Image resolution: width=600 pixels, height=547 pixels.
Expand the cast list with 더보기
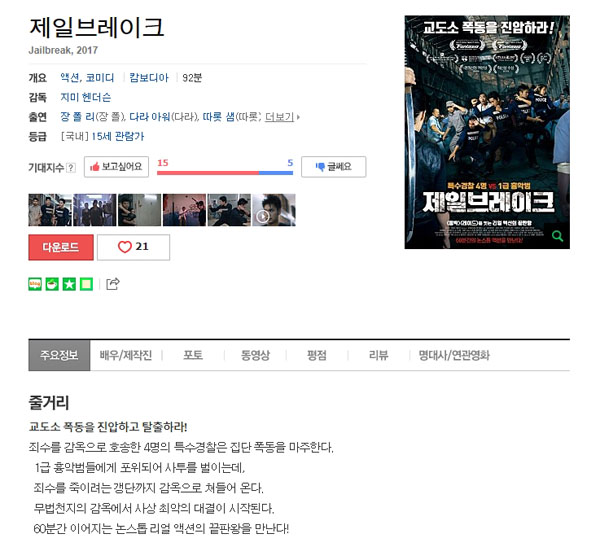[282, 117]
